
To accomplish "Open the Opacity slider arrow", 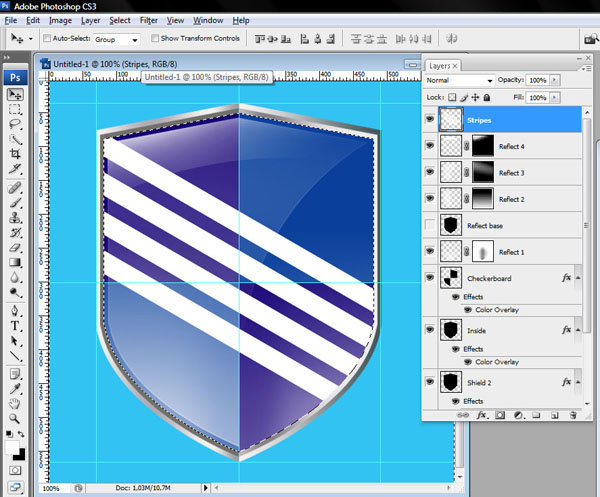I will [554, 80].
